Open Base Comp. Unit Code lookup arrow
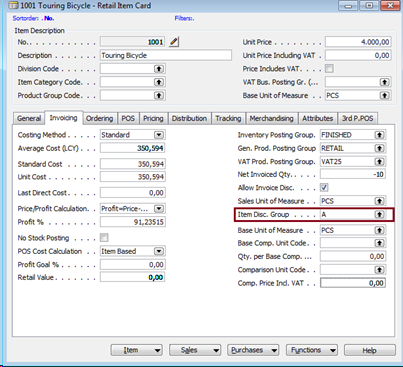 point(379,243)
